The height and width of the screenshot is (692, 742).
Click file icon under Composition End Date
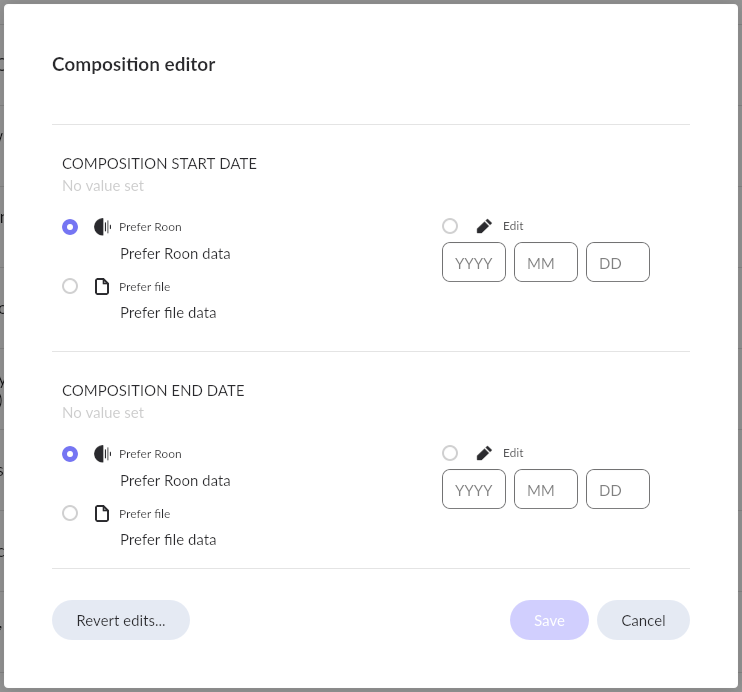(102, 514)
